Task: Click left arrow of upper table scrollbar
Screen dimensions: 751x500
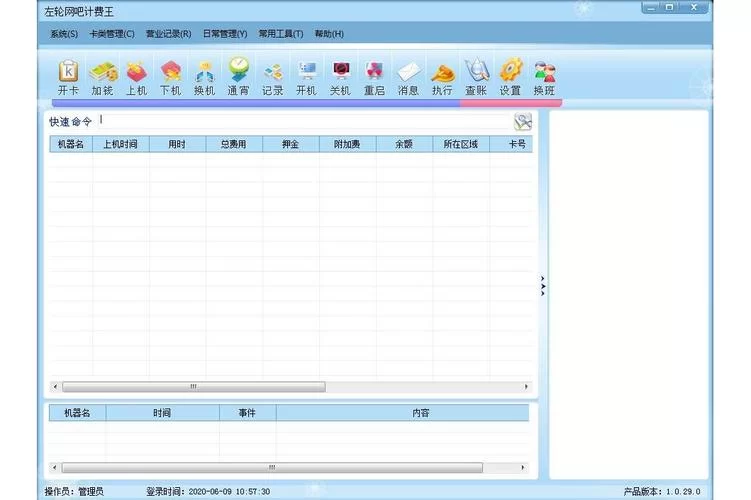Action: point(55,386)
